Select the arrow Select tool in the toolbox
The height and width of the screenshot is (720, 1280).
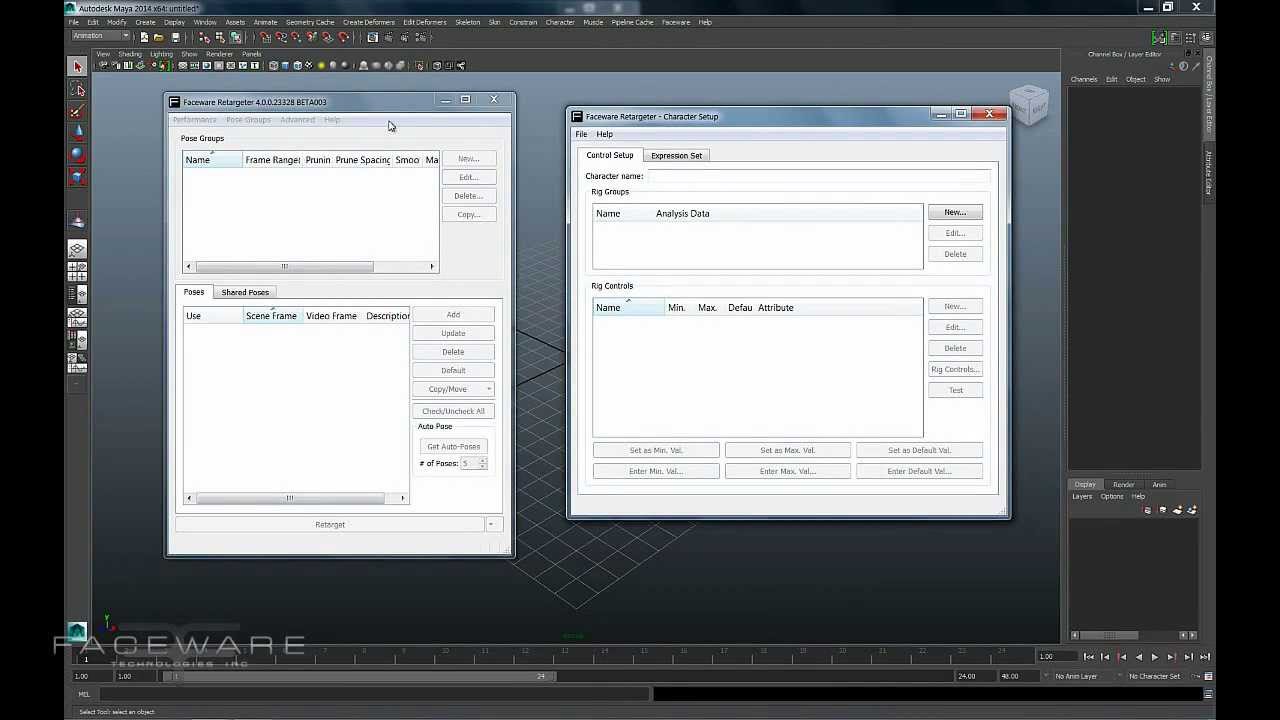pos(77,67)
